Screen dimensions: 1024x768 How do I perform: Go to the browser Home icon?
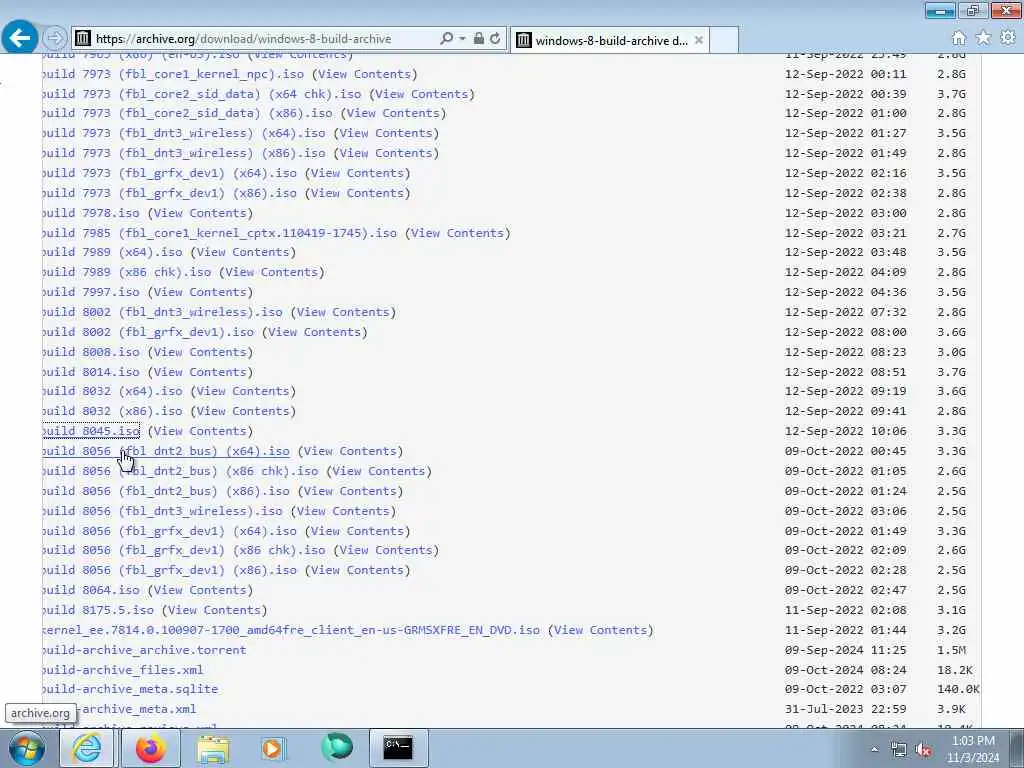click(x=959, y=38)
